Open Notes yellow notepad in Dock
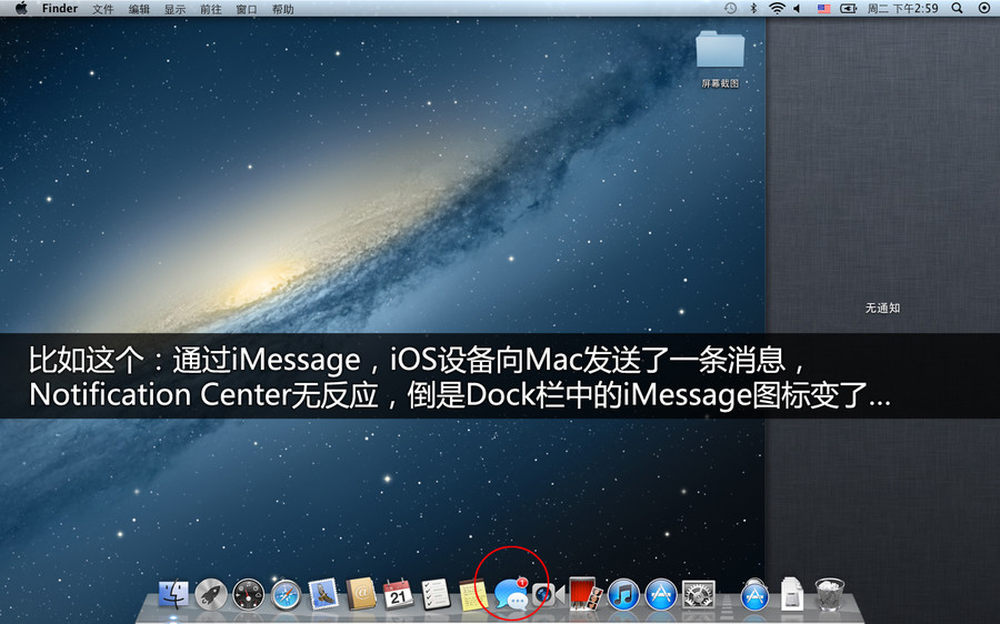Viewport: 1000px width, 624px height. point(473,595)
